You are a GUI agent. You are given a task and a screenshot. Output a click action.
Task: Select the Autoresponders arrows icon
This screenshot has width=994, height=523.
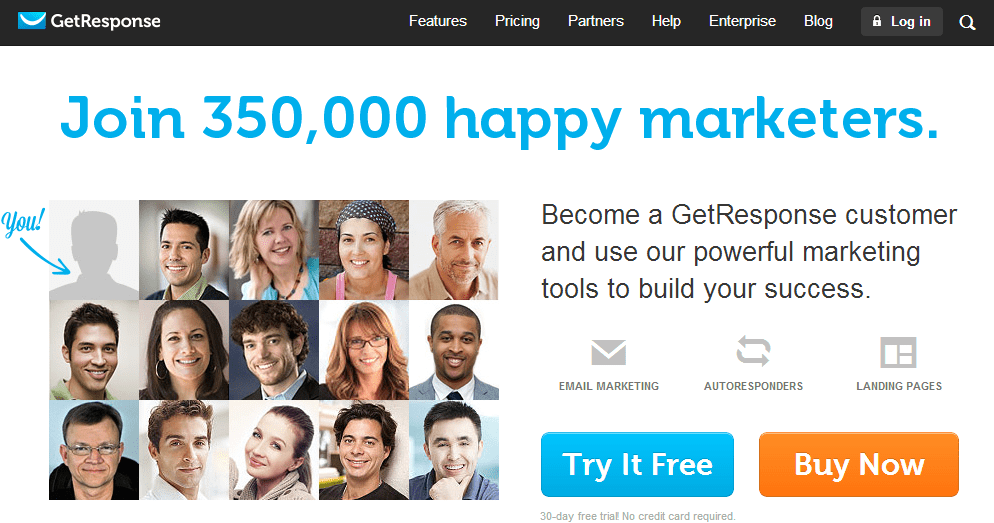click(753, 351)
